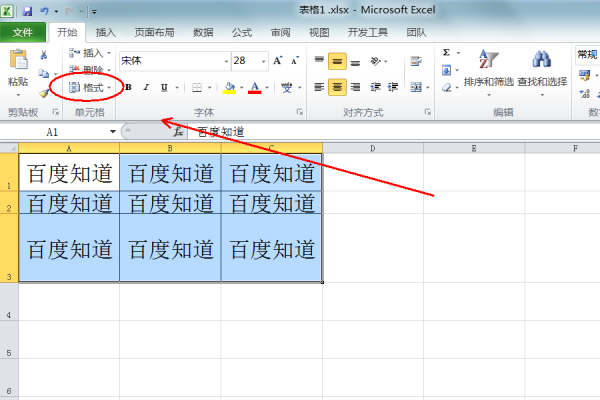Open Find and Select (查找和选择) binoculars
The height and width of the screenshot is (400, 600).
(542, 72)
